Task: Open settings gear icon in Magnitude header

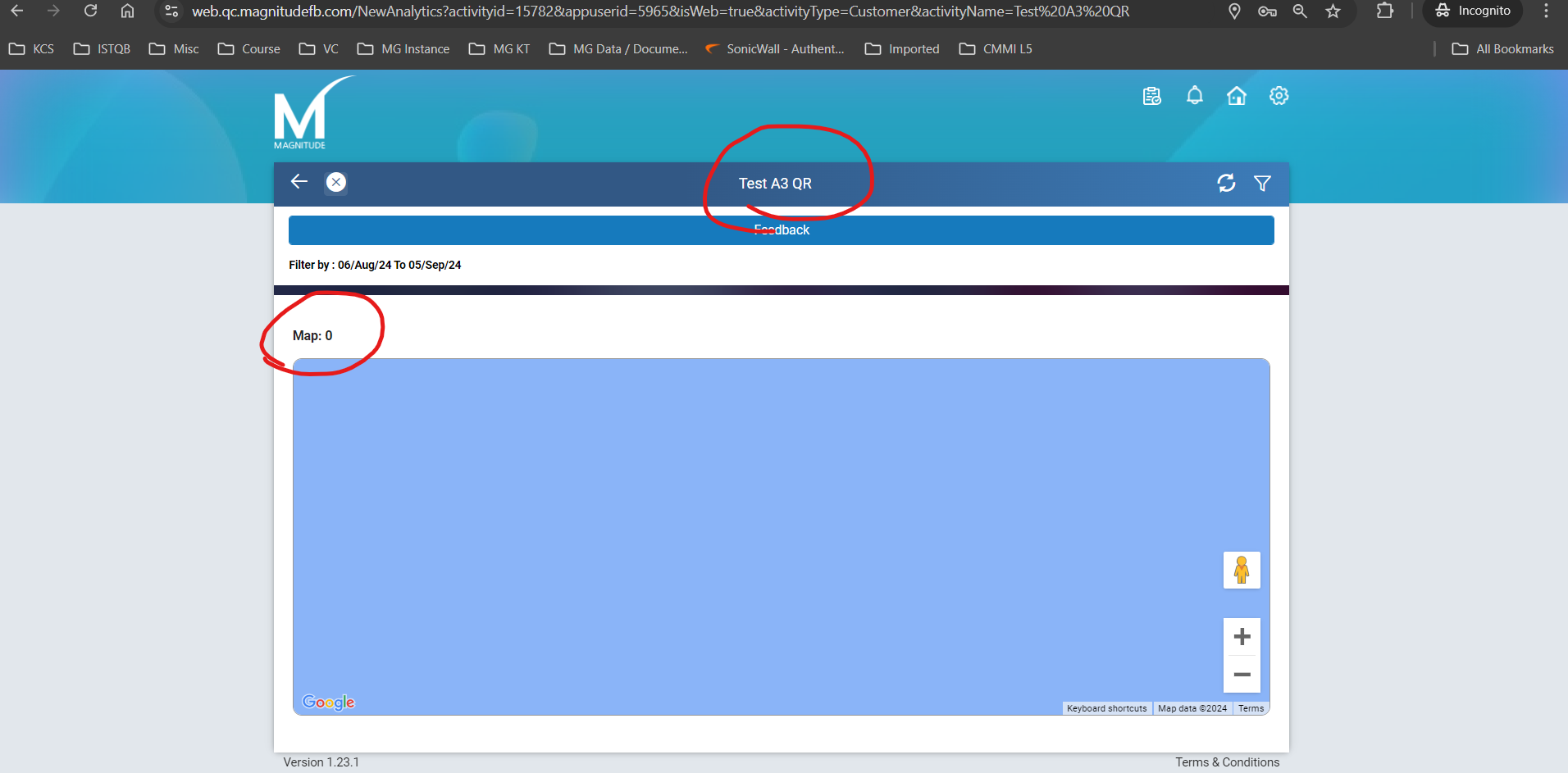Action: 1279,96
